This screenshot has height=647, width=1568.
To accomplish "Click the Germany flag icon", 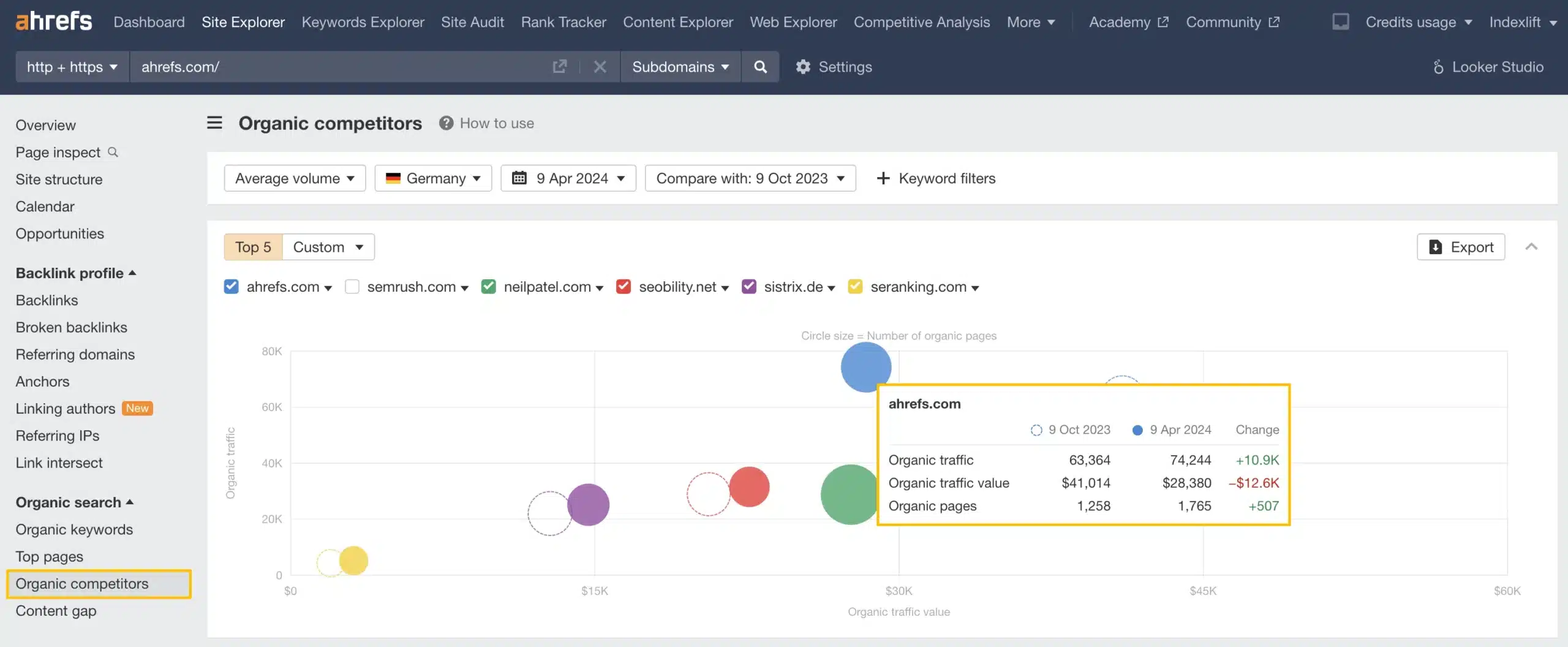I will tap(393, 178).
